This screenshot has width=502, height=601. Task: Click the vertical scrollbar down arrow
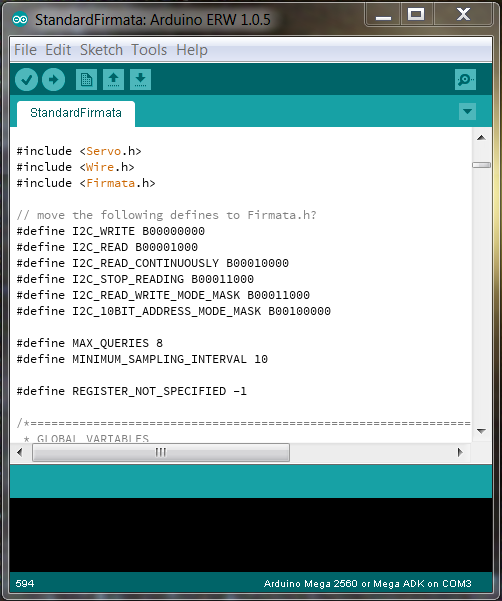(x=482, y=431)
